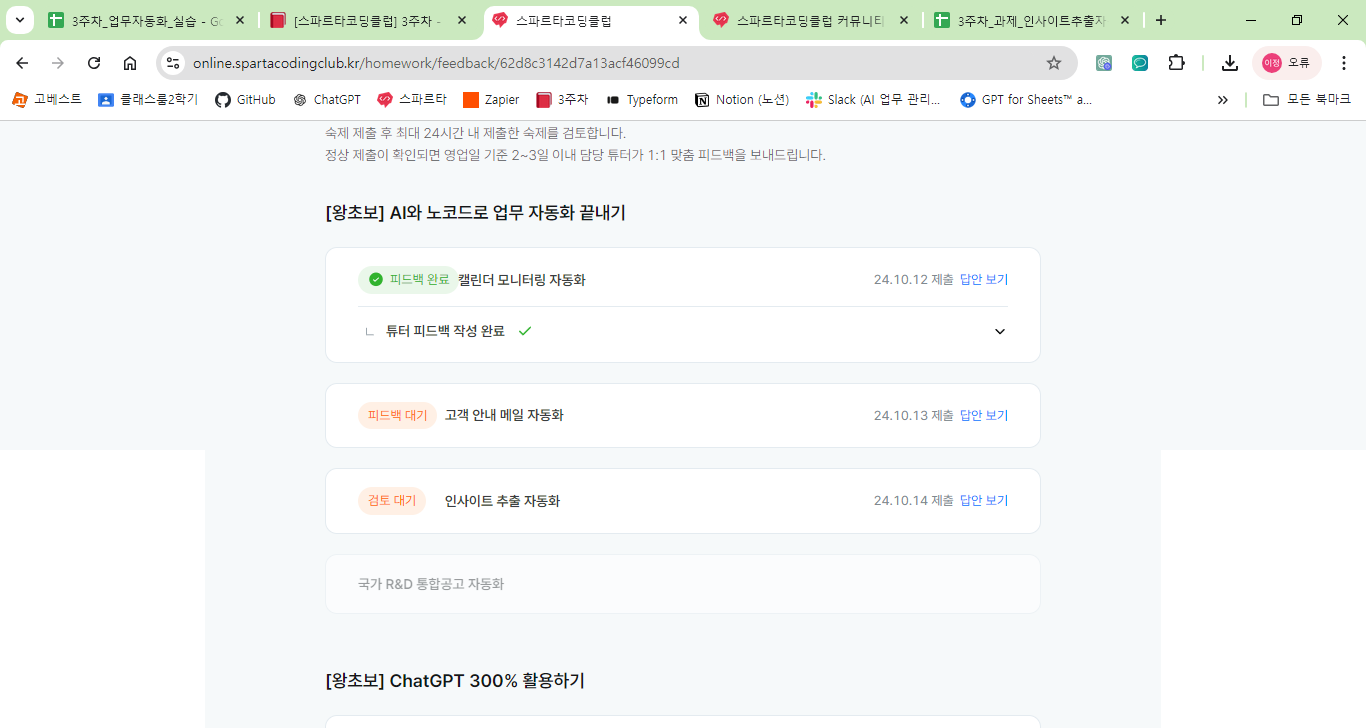This screenshot has width=1366, height=728.
Task: Switch to 3주차_업무자동화_실습 Sheets tab
Action: pyautogui.click(x=146, y=20)
